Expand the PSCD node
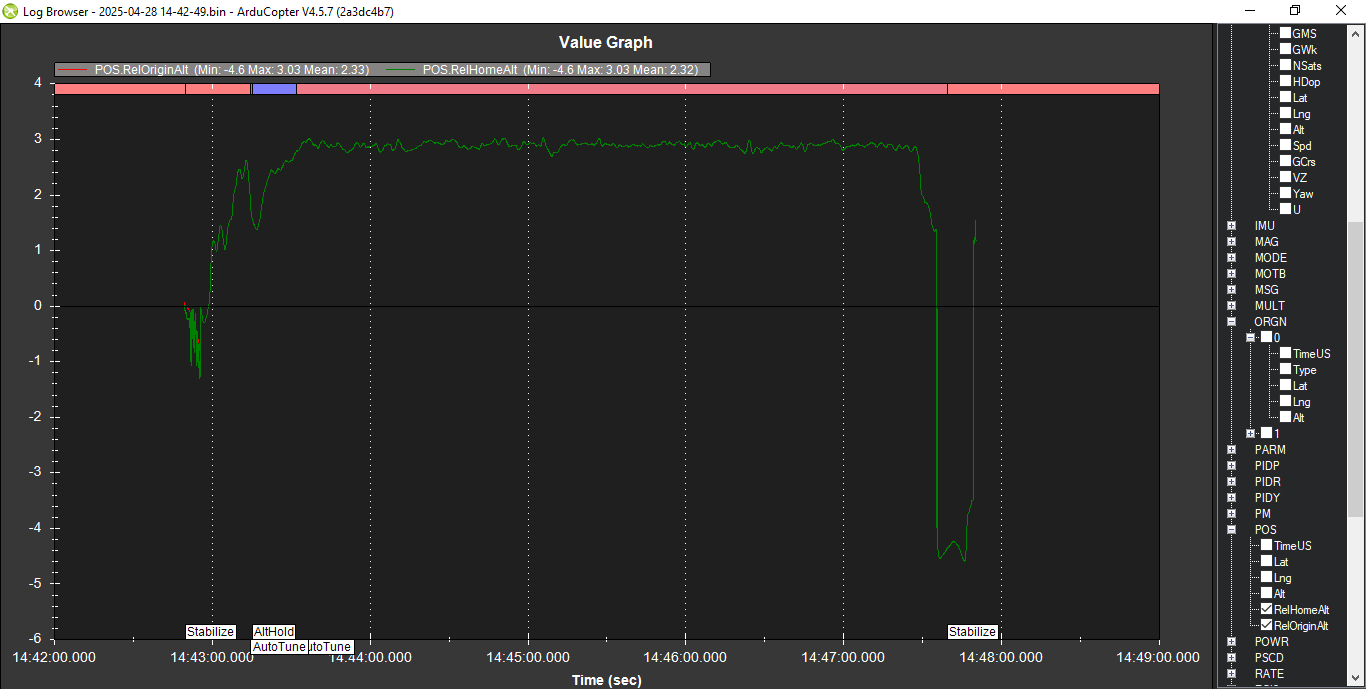 (x=1232, y=658)
